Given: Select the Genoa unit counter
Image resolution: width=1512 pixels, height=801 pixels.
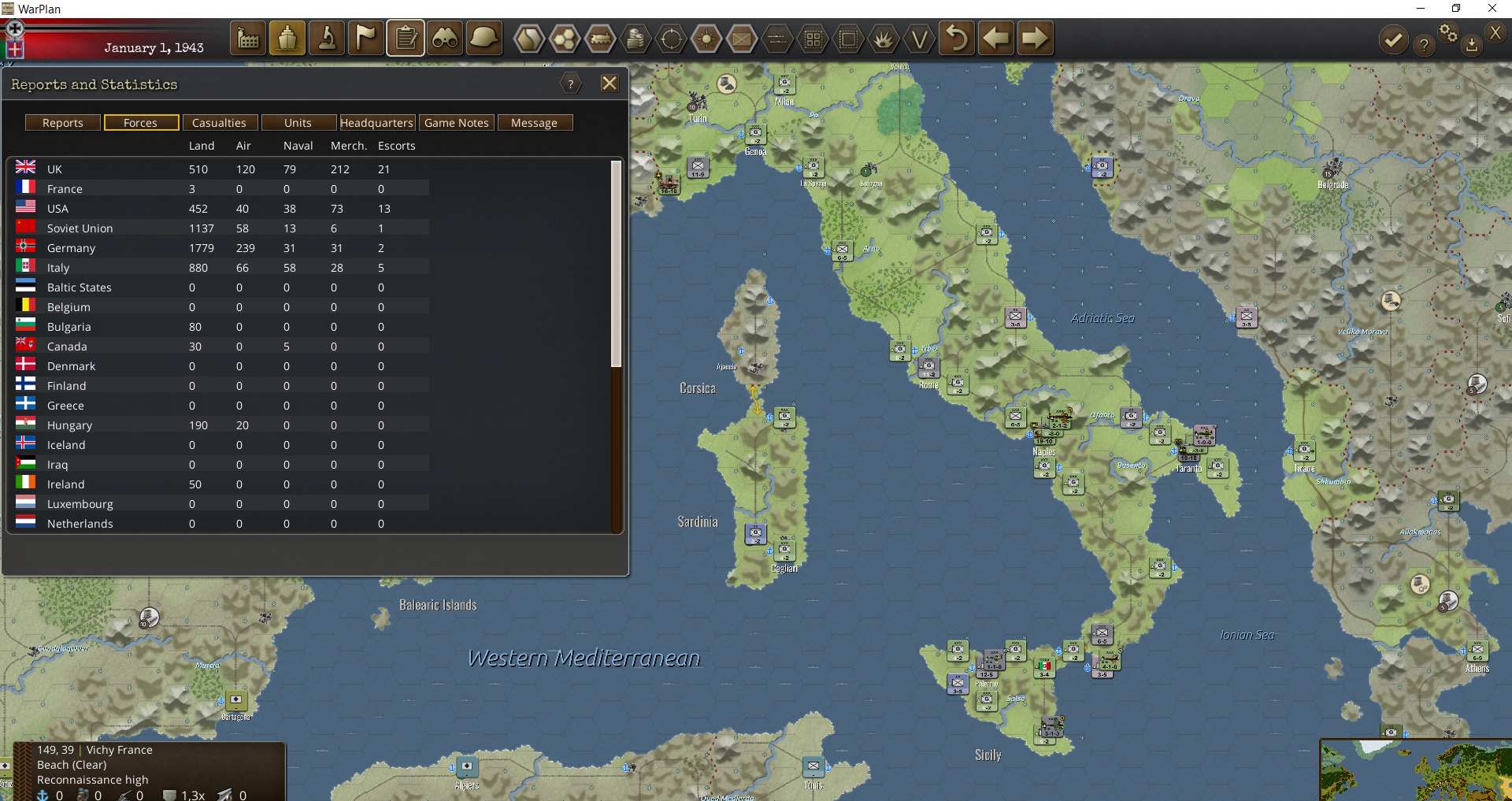Looking at the screenshot, I should pos(755,134).
